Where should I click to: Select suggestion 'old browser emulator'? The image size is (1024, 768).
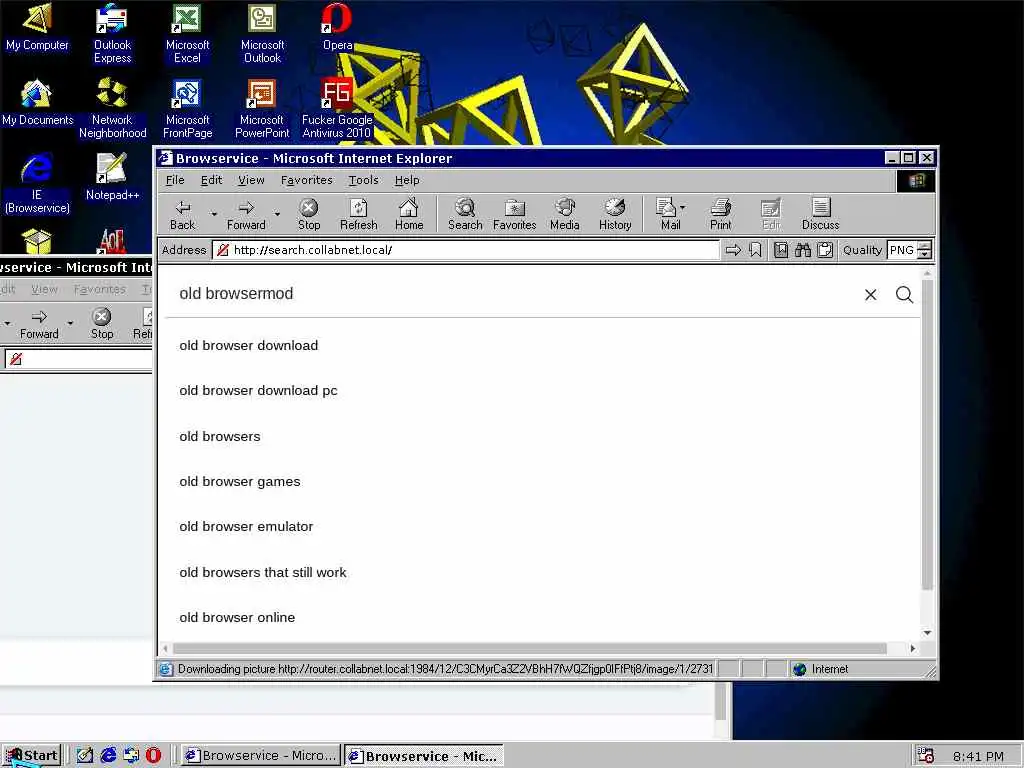pyautogui.click(x=246, y=526)
